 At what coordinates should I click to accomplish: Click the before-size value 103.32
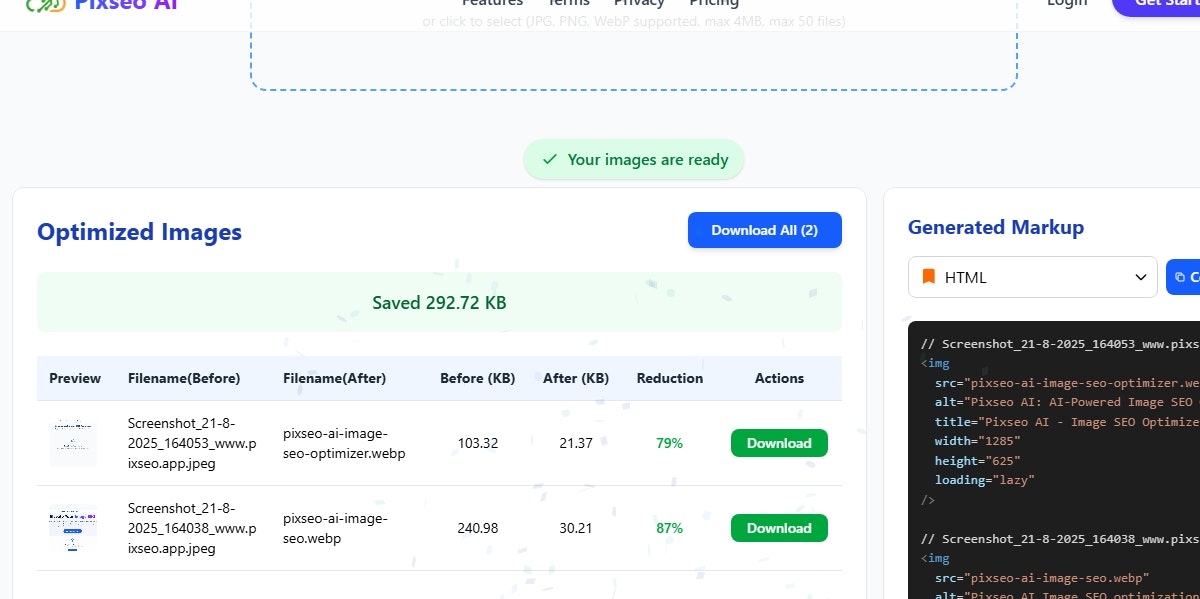point(478,443)
